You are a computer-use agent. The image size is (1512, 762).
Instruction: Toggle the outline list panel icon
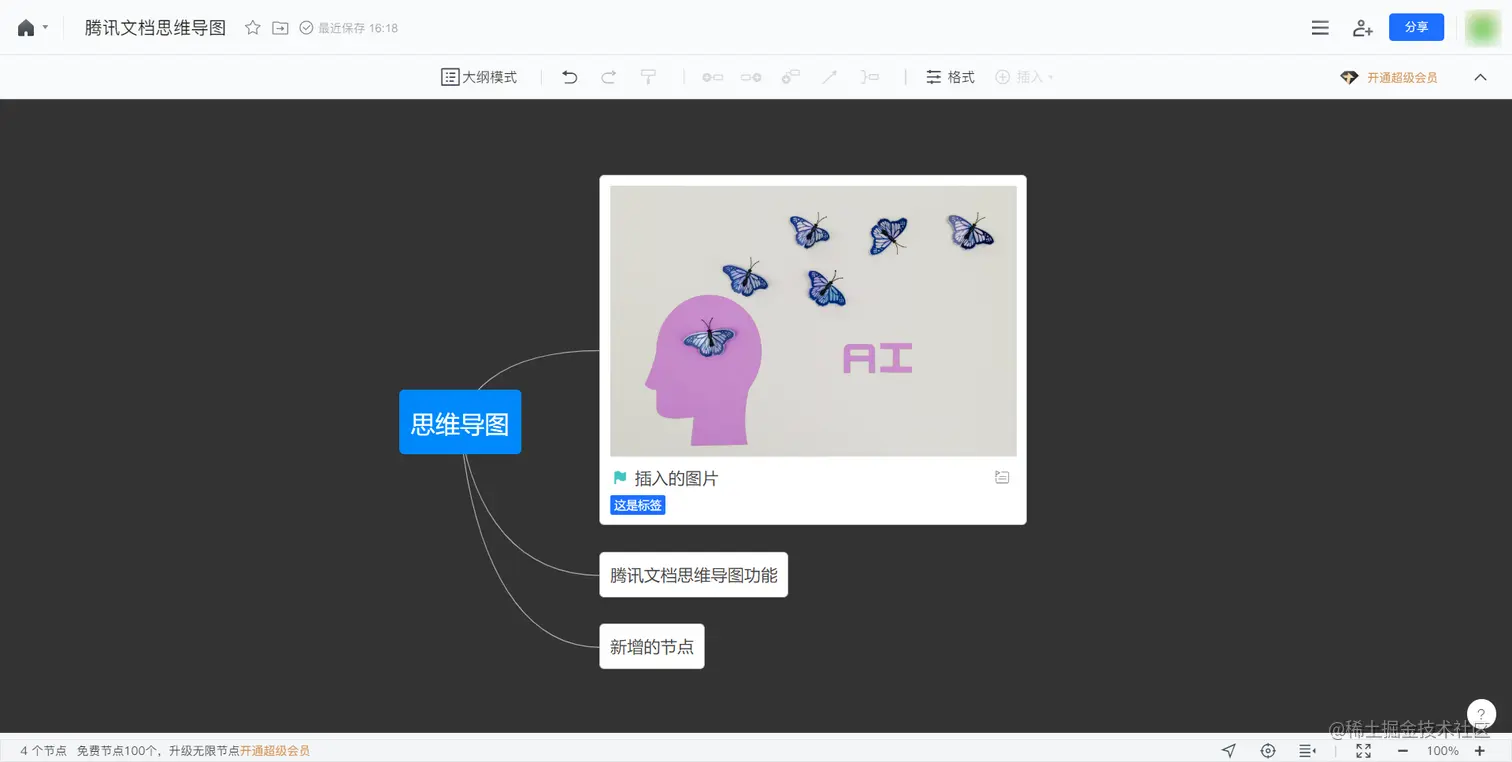click(1307, 751)
